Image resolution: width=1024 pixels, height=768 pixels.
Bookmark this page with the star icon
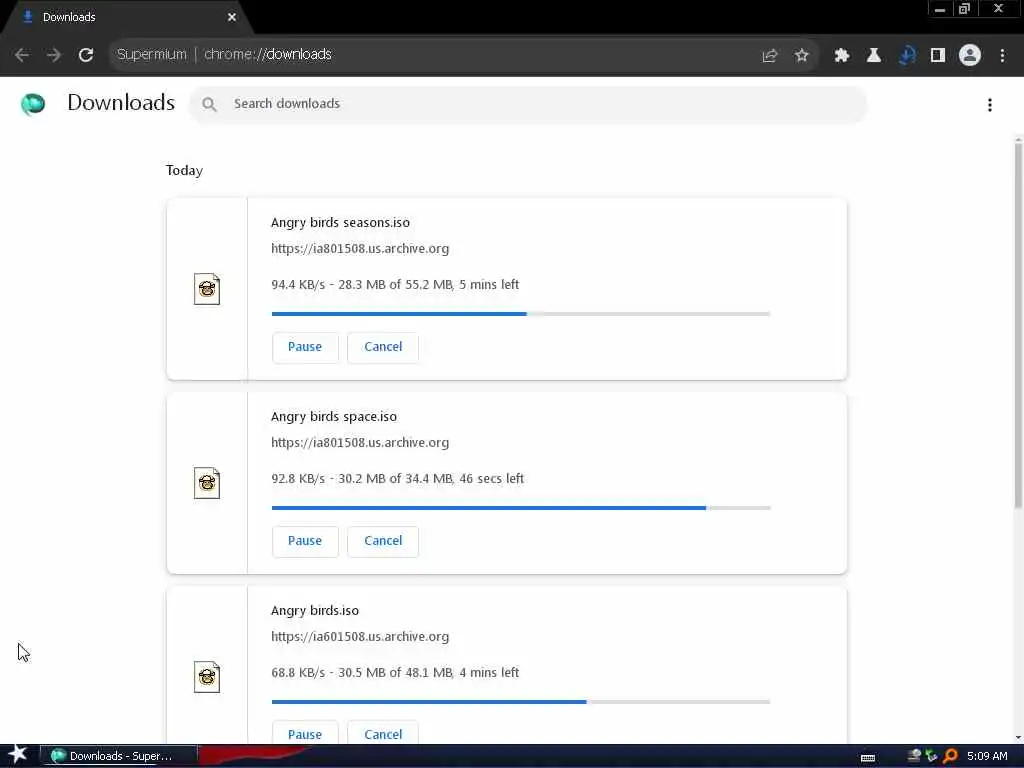click(x=801, y=56)
